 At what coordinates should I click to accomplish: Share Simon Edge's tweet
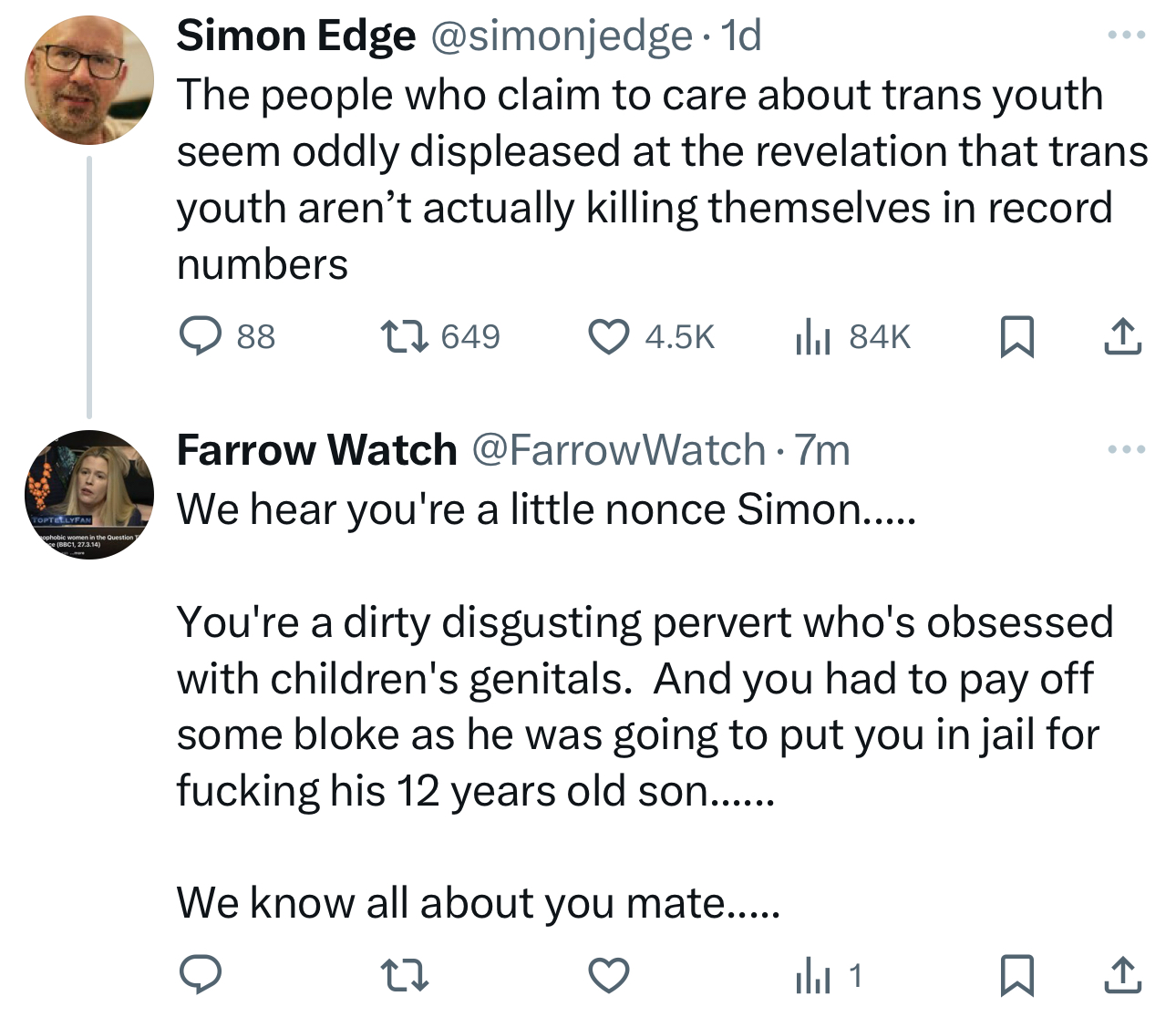pyautogui.click(x=1122, y=336)
